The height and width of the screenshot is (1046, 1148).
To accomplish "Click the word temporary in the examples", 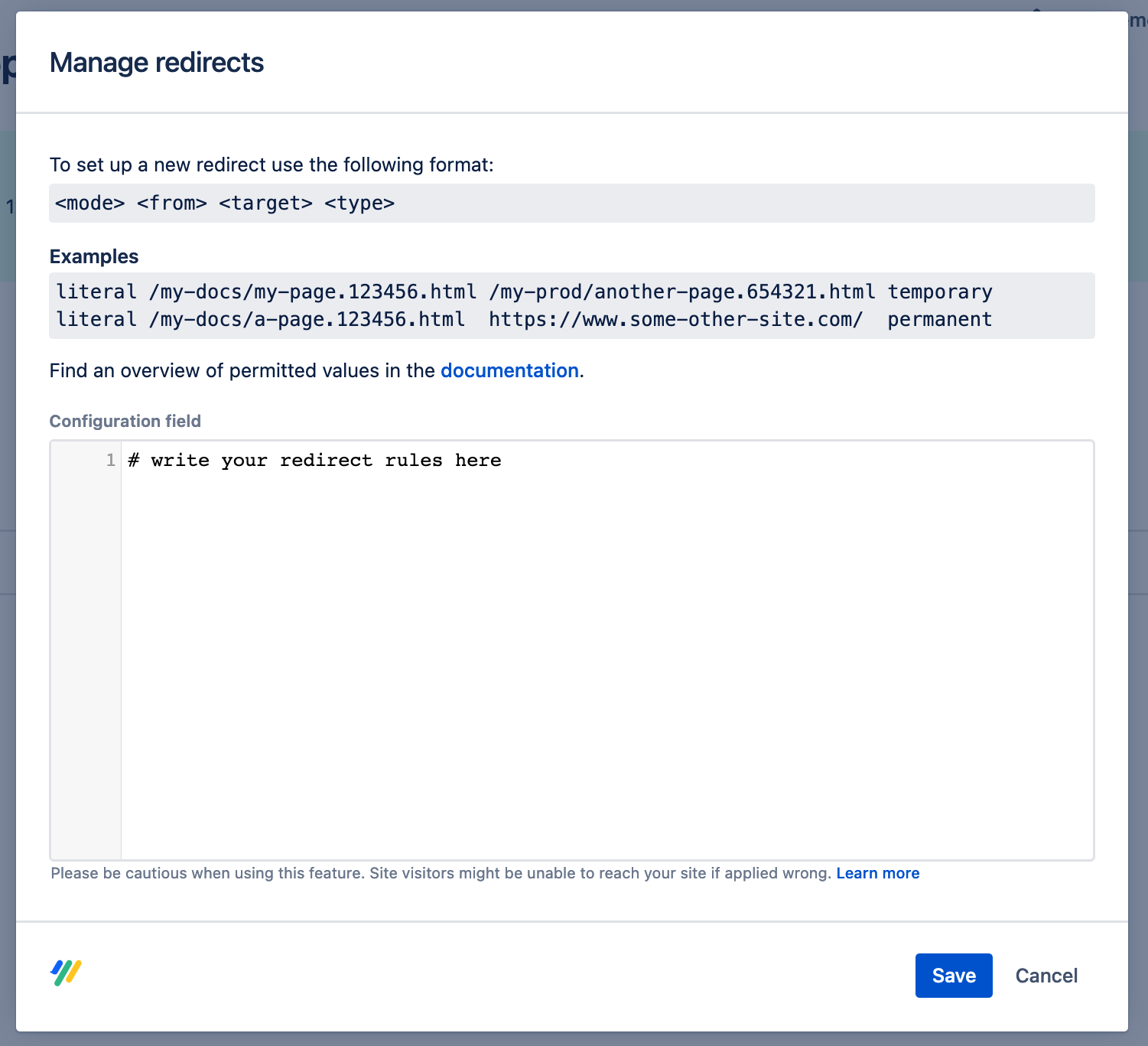I will 939,292.
